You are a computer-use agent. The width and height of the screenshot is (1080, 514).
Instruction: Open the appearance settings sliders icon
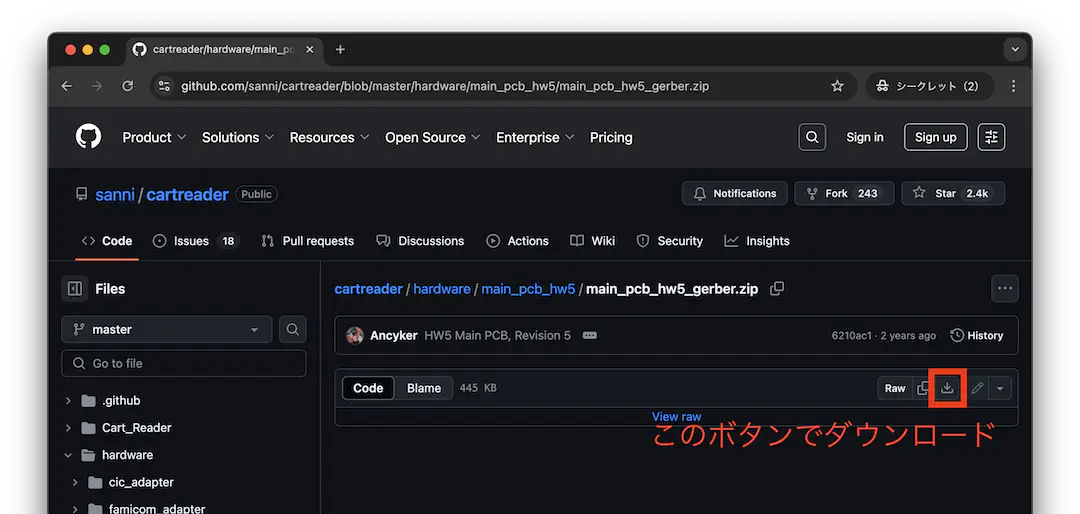tap(991, 137)
